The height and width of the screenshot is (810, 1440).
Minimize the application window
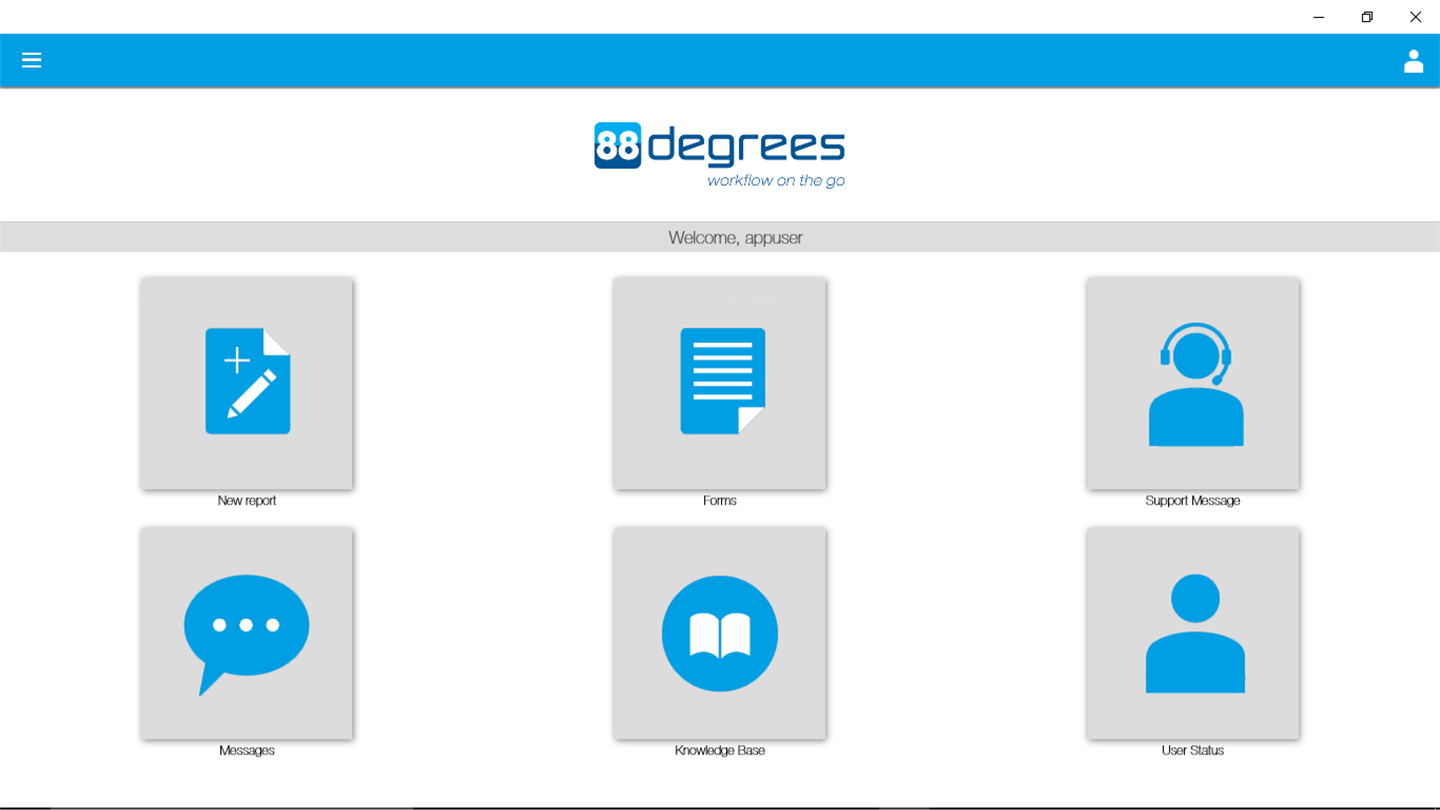[x=1319, y=17]
